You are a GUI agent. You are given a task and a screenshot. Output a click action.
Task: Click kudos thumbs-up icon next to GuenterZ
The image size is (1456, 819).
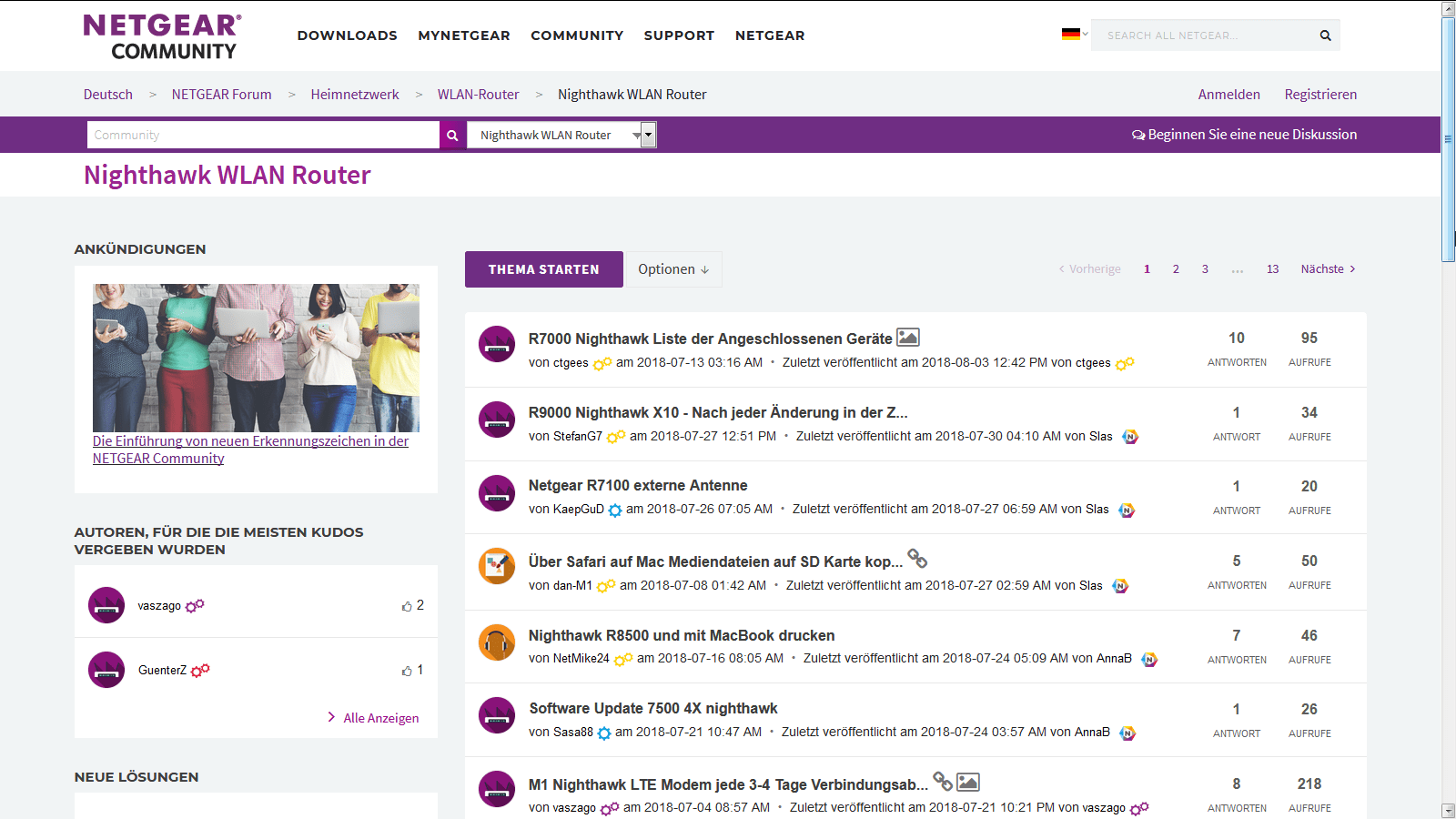click(x=407, y=671)
